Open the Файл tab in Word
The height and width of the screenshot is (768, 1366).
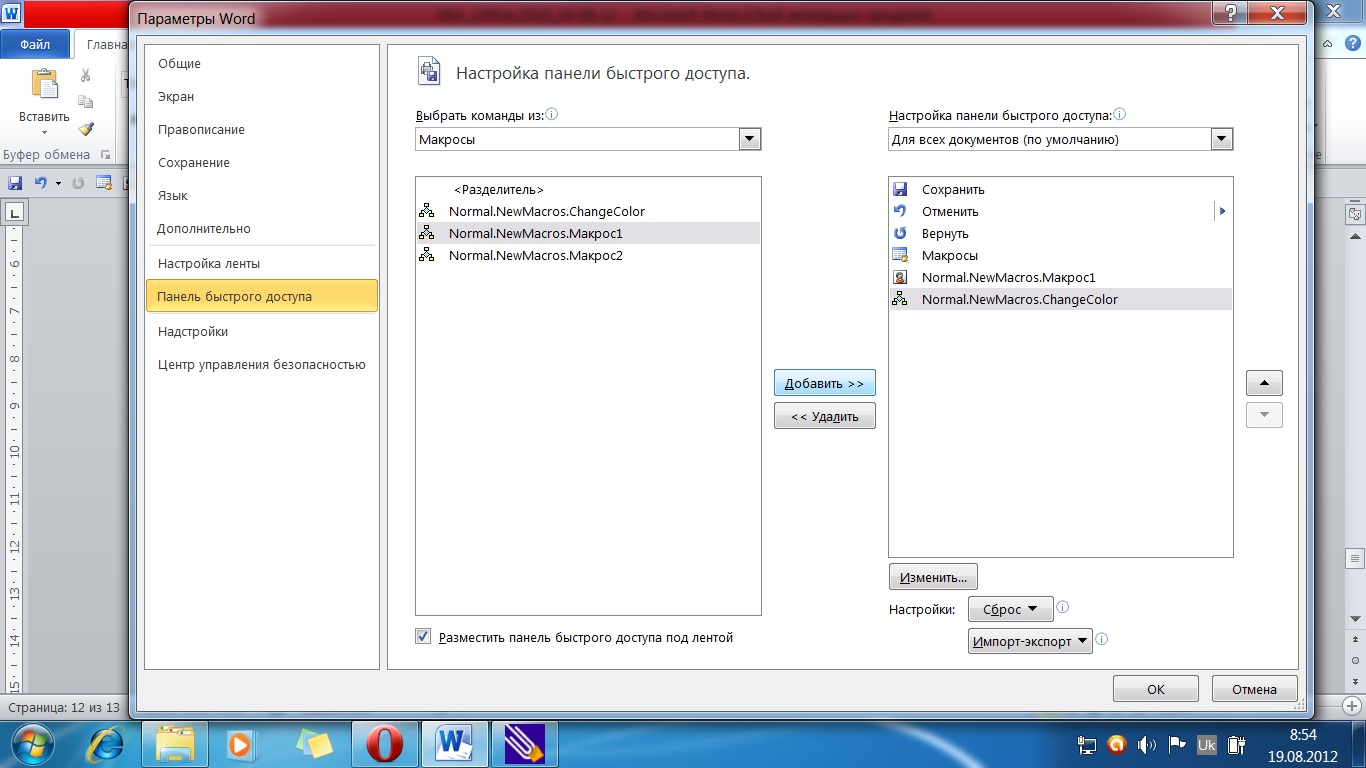pyautogui.click(x=35, y=44)
